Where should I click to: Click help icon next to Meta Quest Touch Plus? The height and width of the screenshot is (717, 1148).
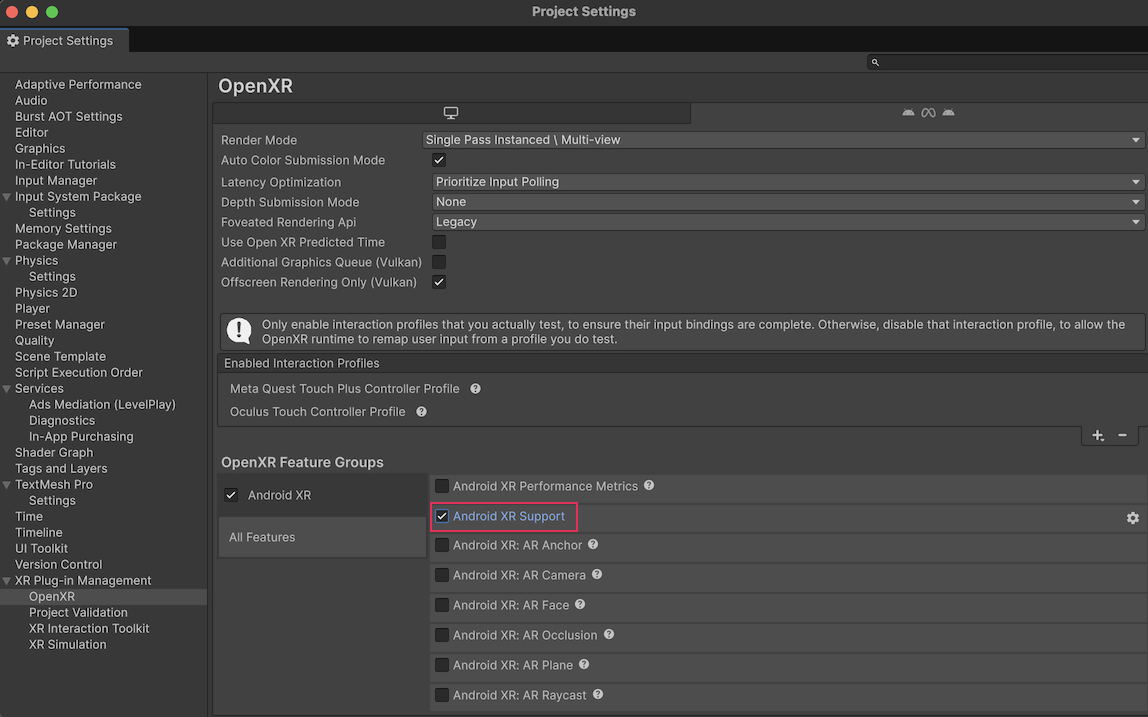(x=475, y=389)
